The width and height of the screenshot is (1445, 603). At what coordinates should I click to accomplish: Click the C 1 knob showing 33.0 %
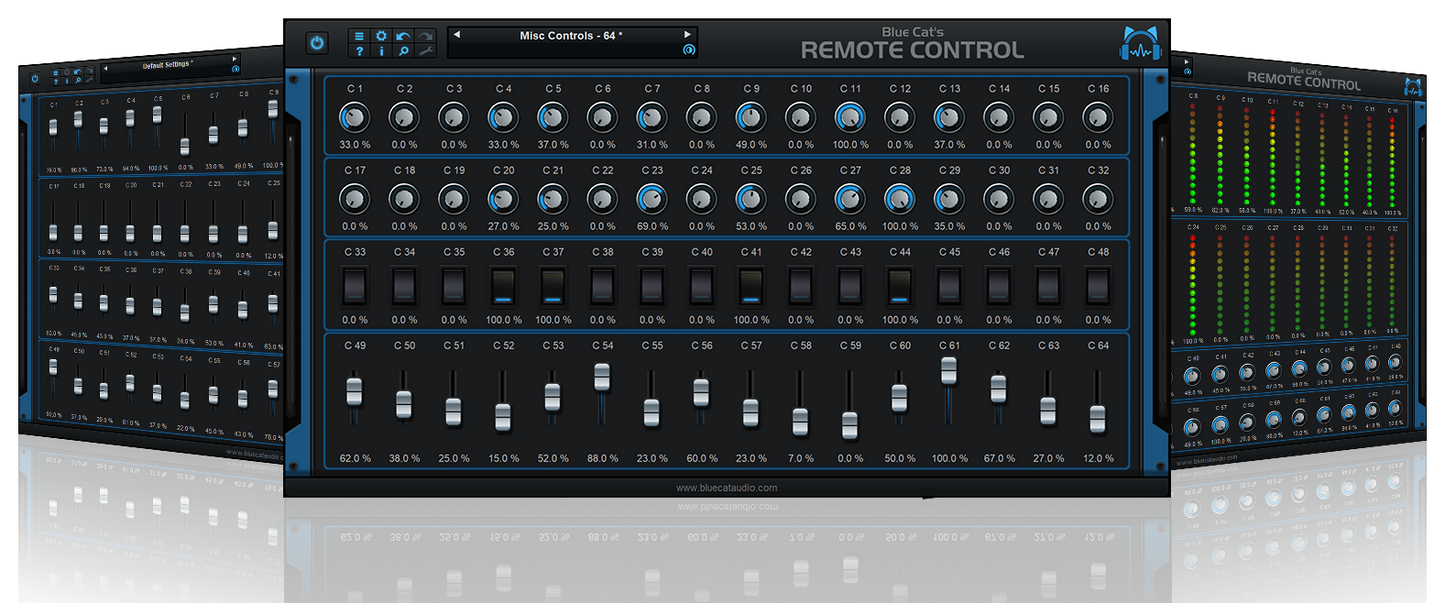[x=354, y=117]
